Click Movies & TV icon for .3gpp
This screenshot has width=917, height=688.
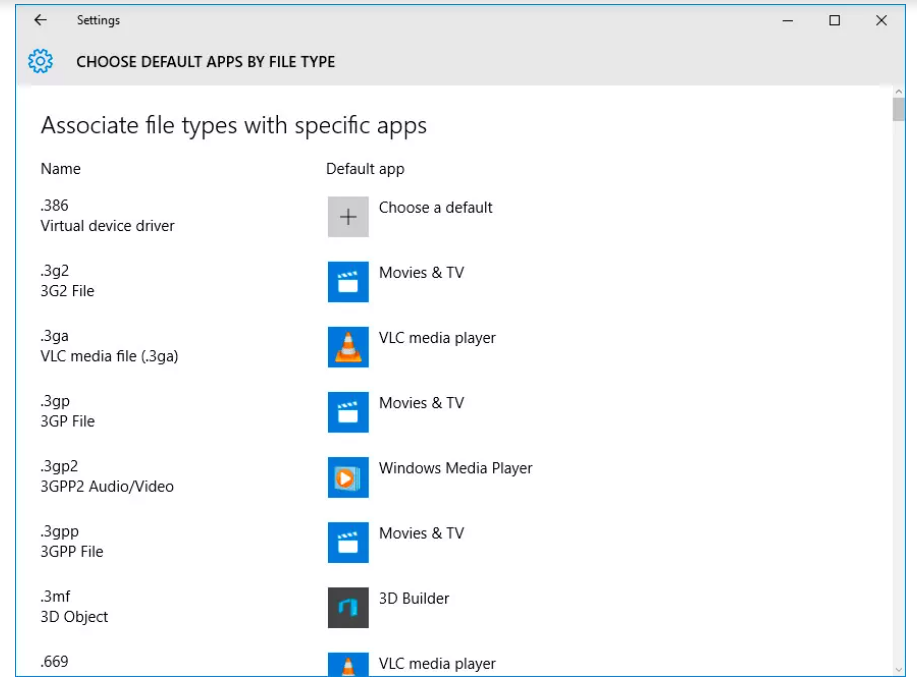348,542
